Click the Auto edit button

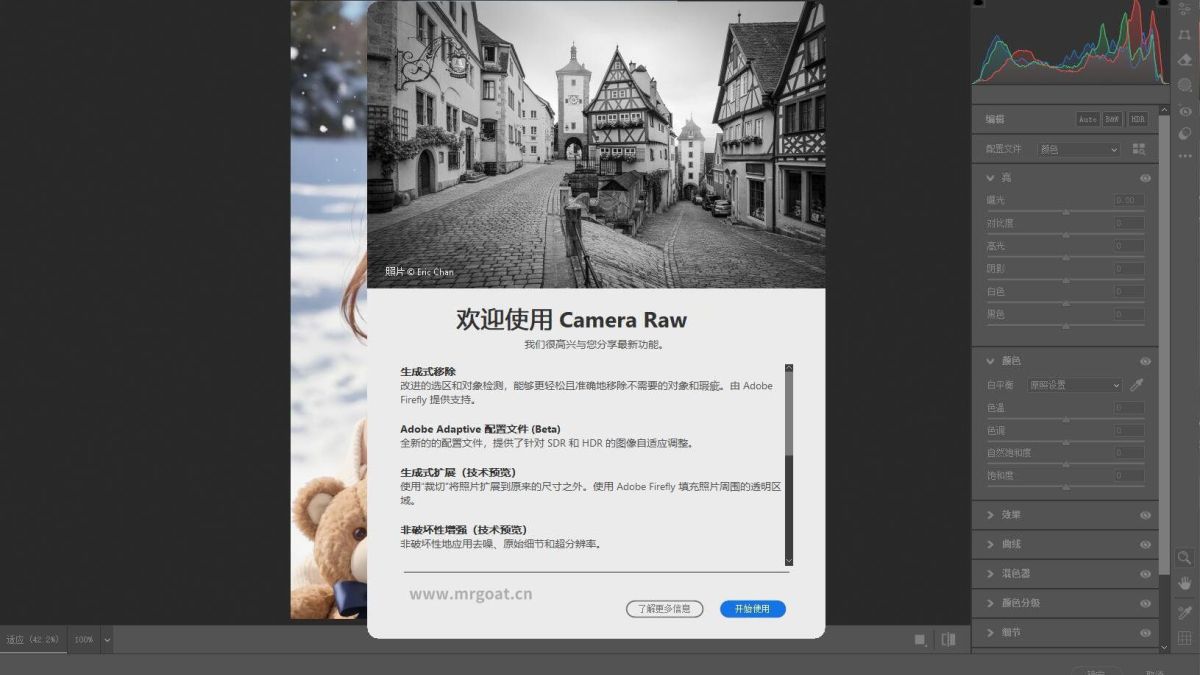[1087, 119]
